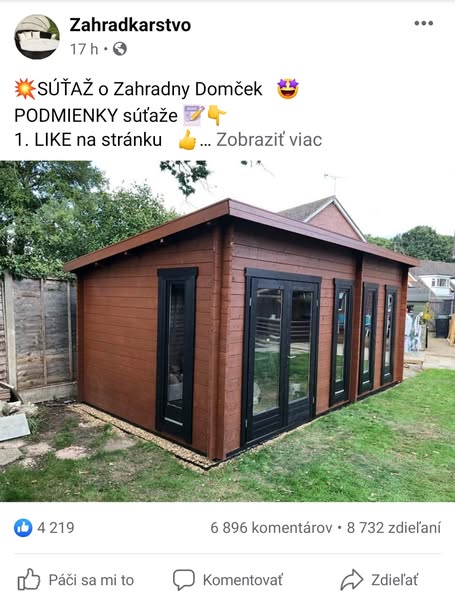Expand post text with Zobraziť viac
The height and width of the screenshot is (600, 455).
click(x=269, y=140)
